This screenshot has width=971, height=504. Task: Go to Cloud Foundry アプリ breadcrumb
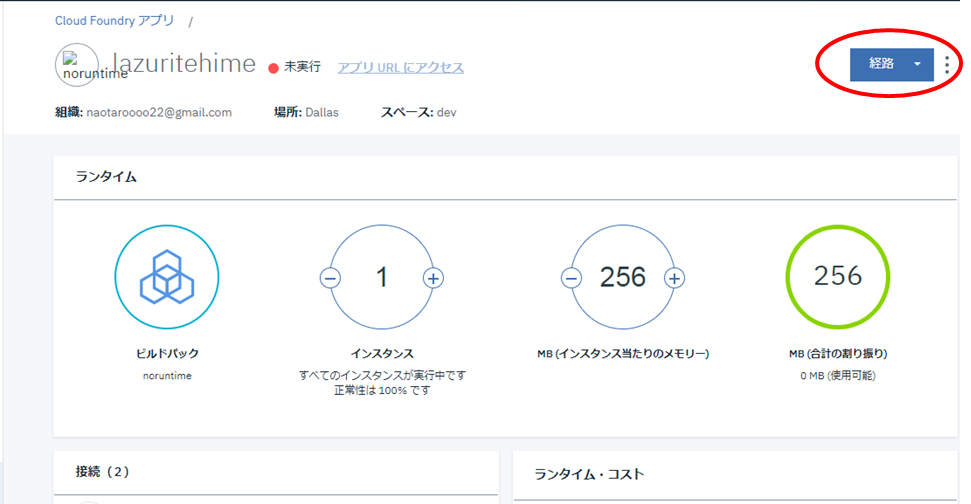[x=115, y=20]
